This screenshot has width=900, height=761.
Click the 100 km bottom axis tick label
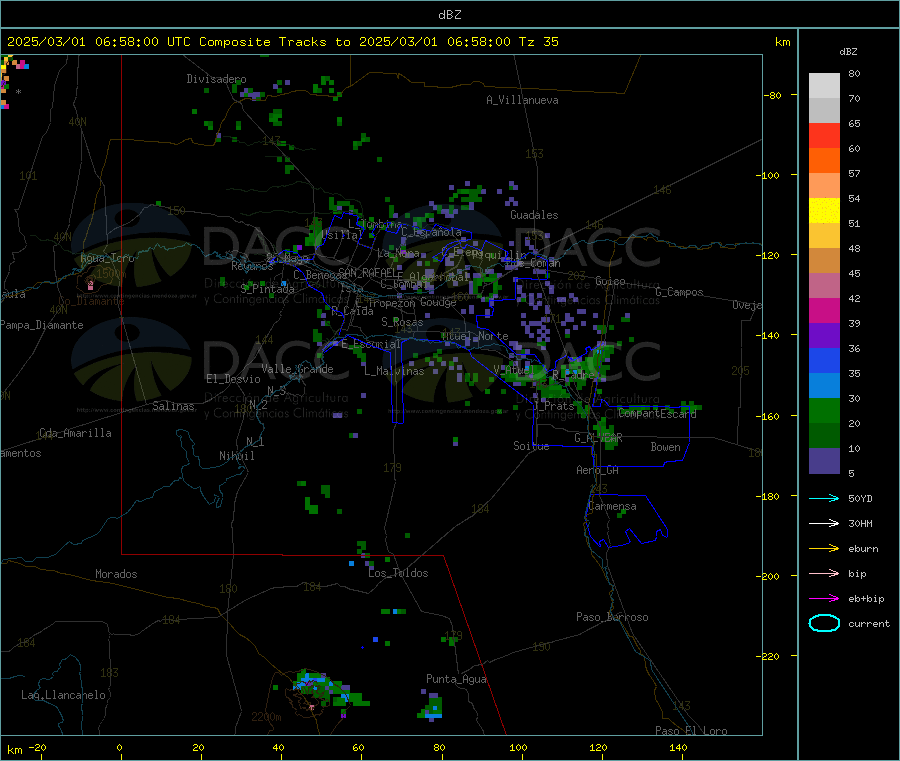518,747
